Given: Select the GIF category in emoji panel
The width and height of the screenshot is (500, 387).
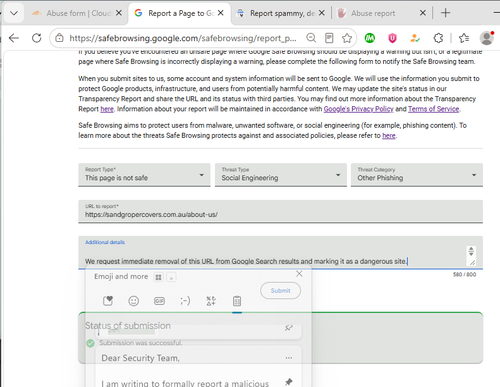Looking at the screenshot, I should point(159,301).
